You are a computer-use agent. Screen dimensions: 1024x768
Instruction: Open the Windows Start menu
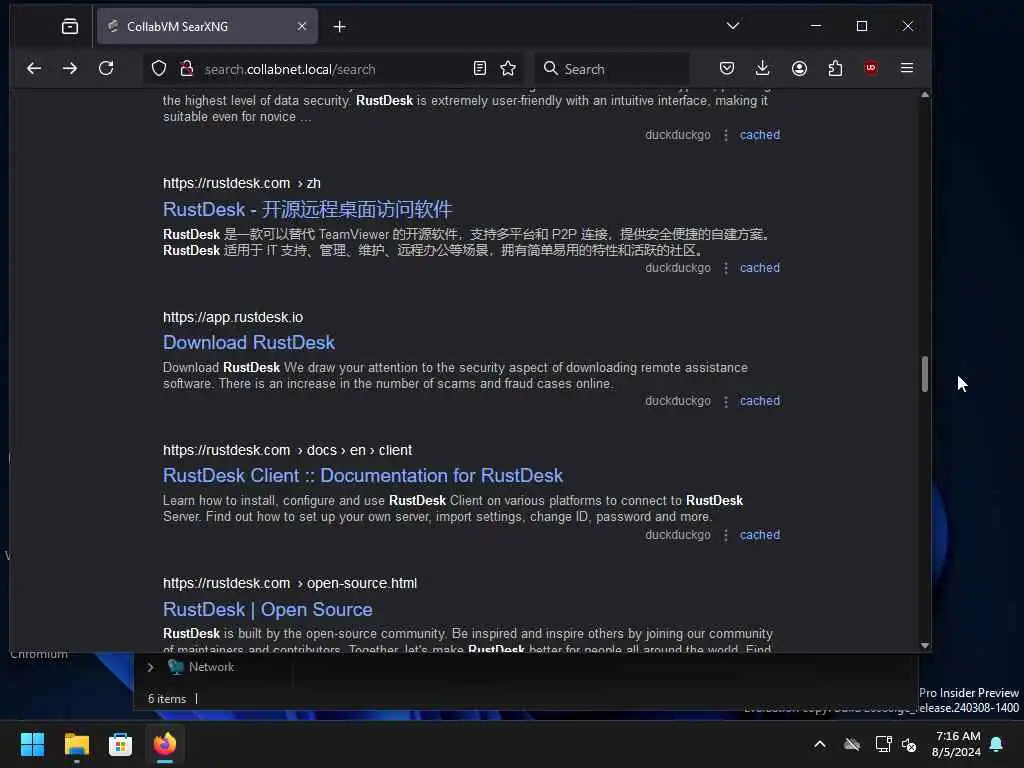coord(32,744)
